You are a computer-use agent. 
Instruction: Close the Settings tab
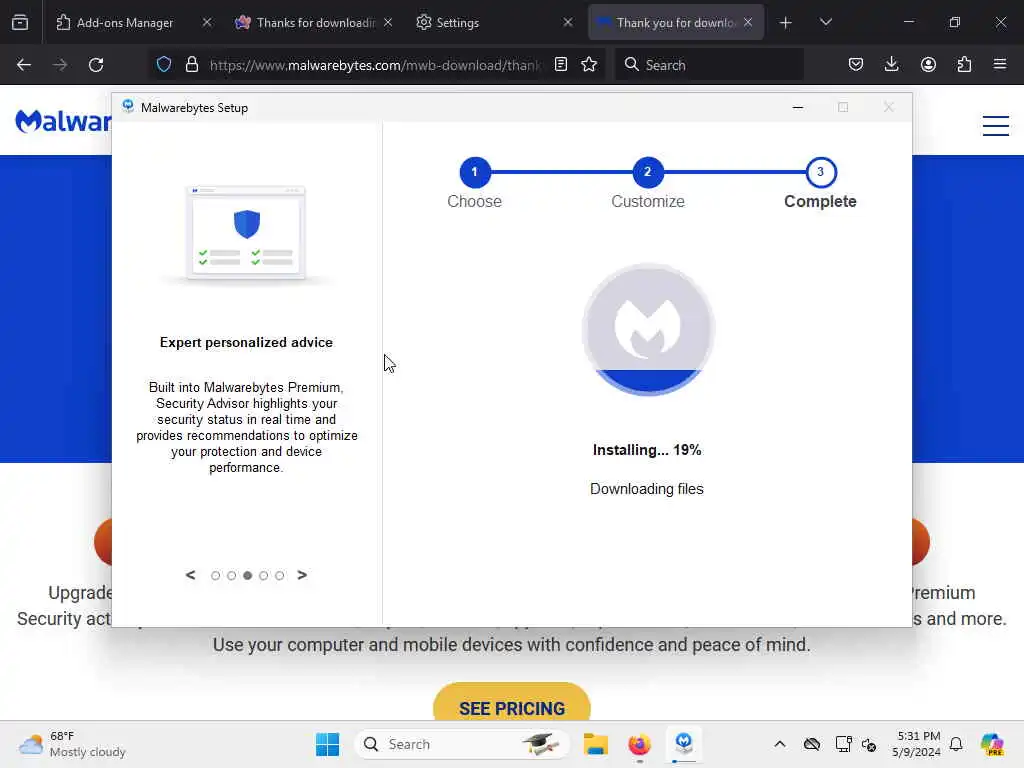click(568, 23)
